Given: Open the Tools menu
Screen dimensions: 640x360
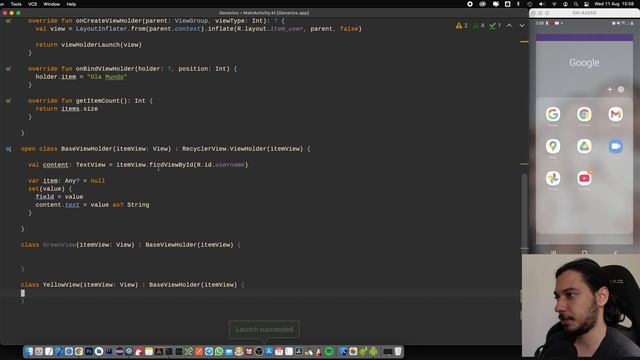Looking at the screenshot, I should tap(16, 4).
